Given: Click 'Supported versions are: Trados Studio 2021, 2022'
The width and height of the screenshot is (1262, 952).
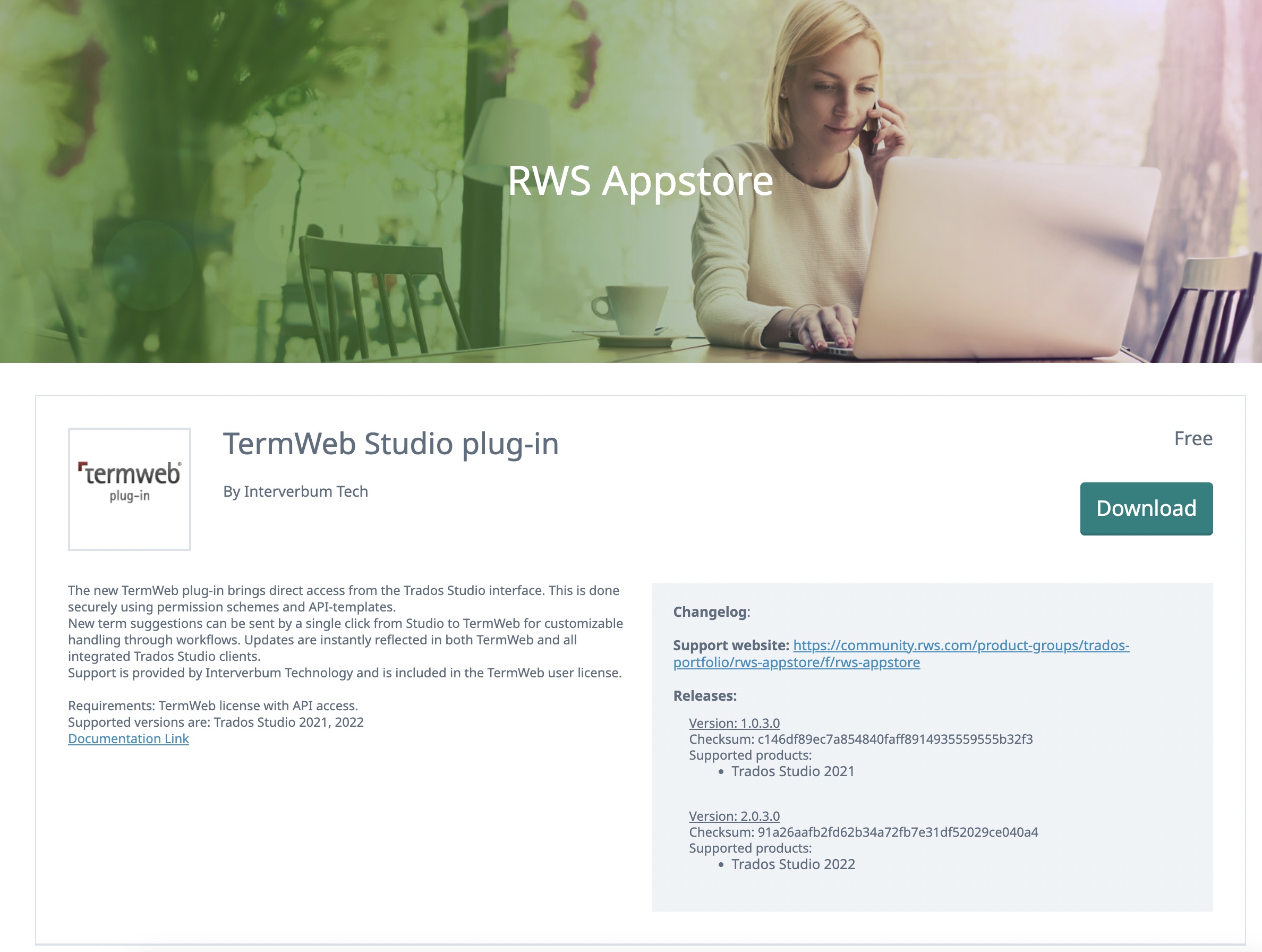Looking at the screenshot, I should pos(216,722).
